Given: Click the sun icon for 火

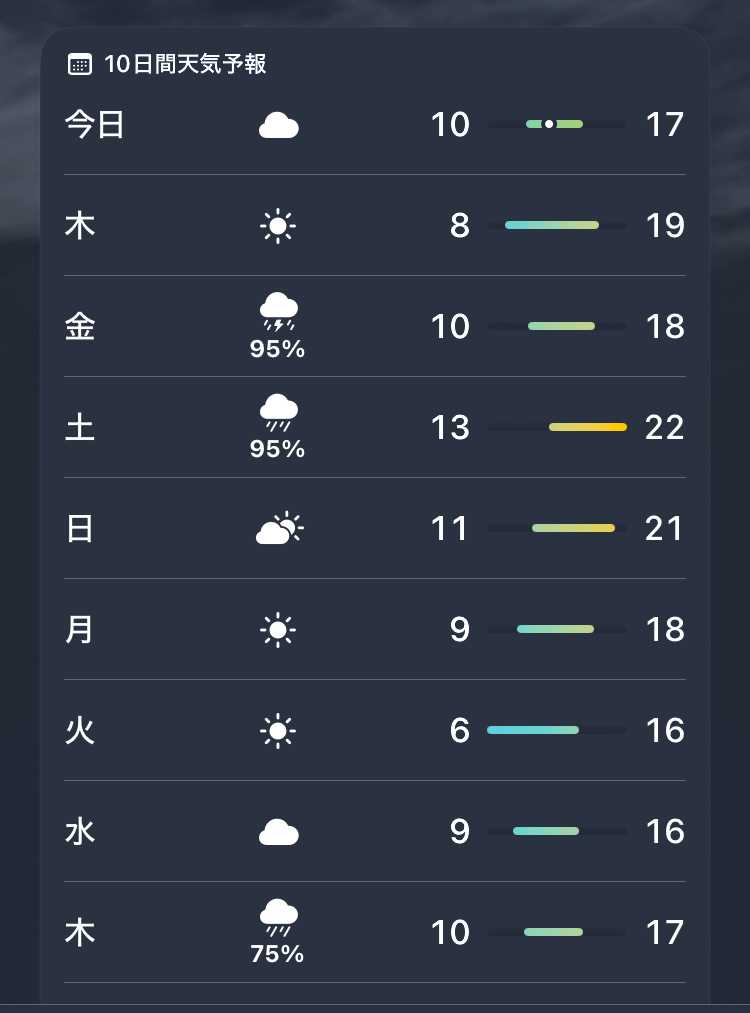Looking at the screenshot, I should coord(278,731).
